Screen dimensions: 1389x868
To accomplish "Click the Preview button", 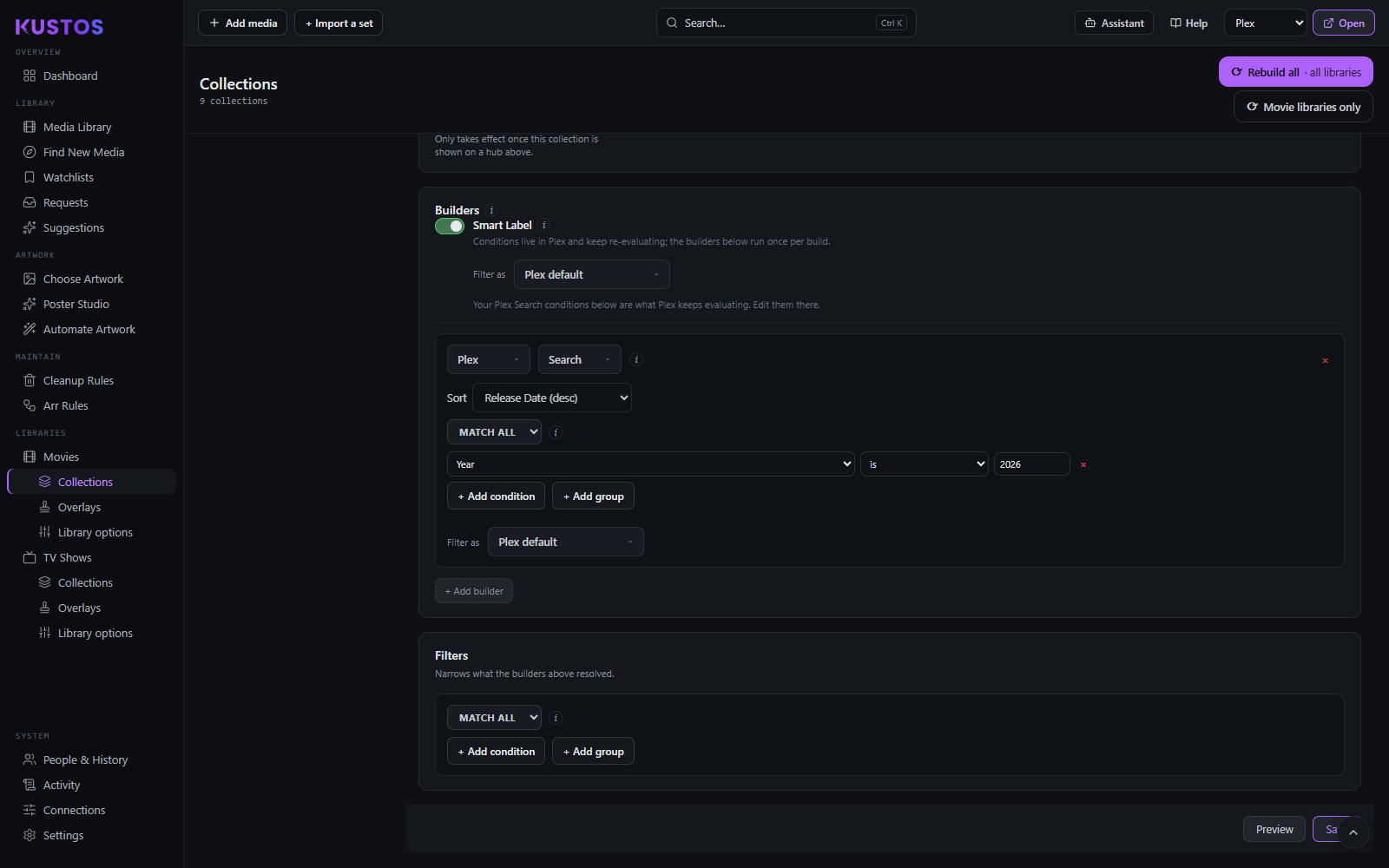I will coord(1274,830).
